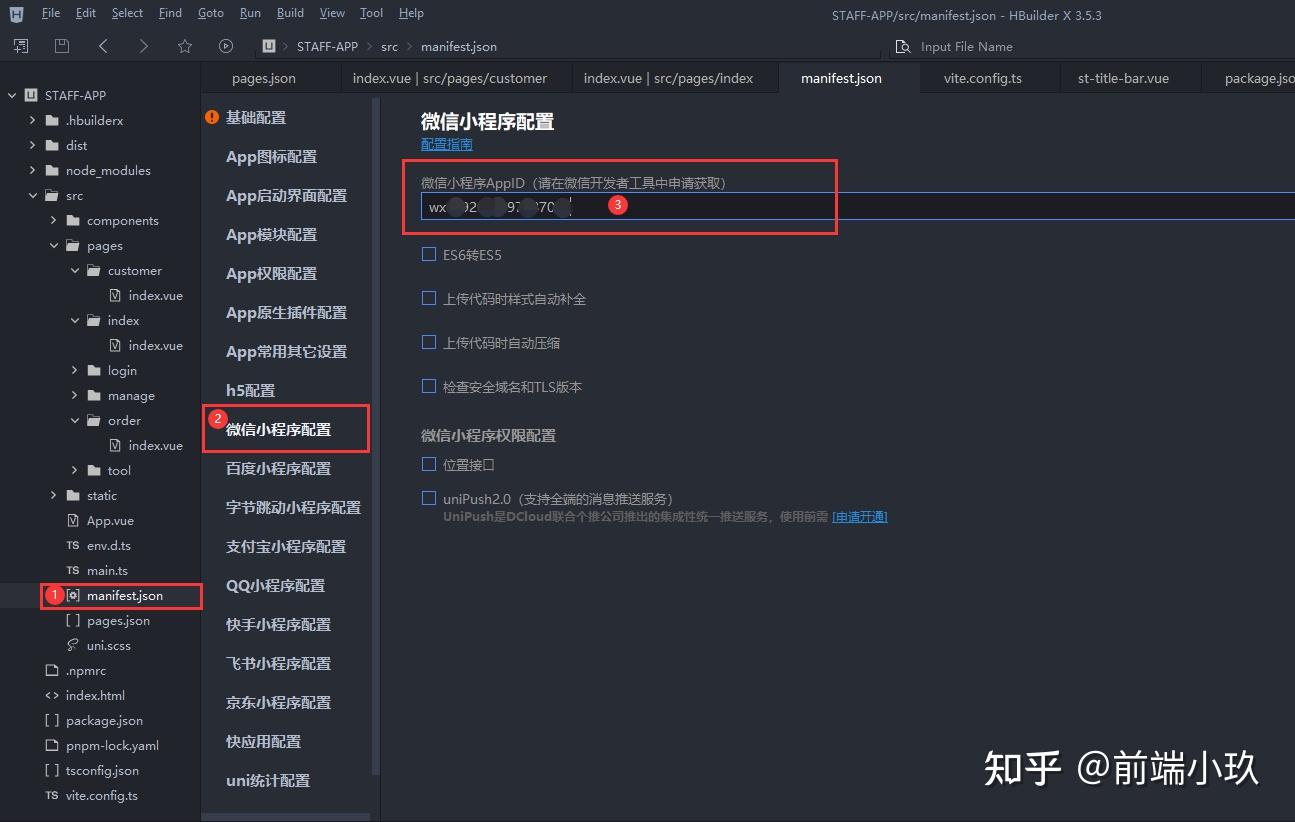Check 上传代码时自动压缩 option
This screenshot has width=1295, height=822.
click(x=429, y=342)
